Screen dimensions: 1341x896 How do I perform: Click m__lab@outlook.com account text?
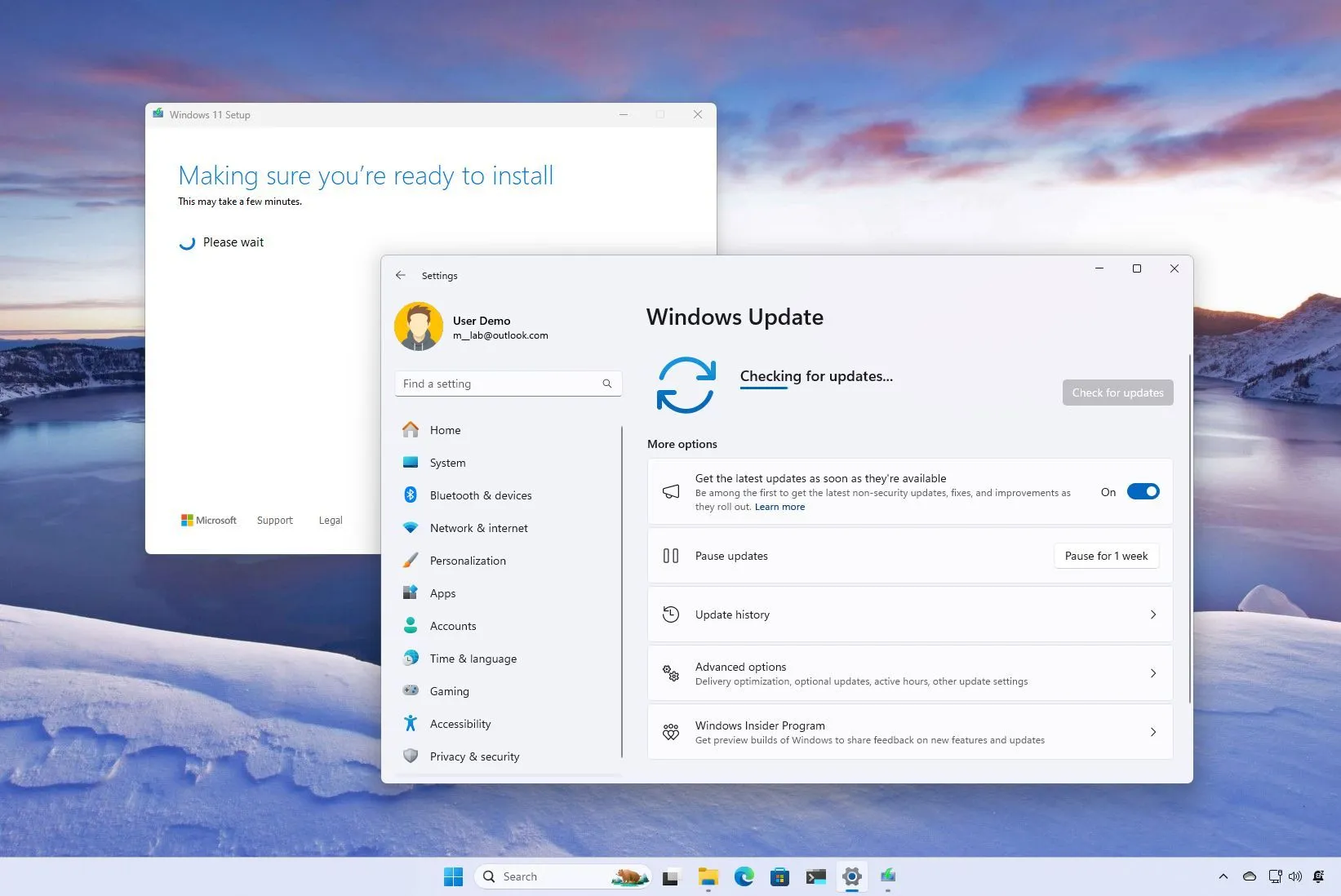pyautogui.click(x=500, y=335)
